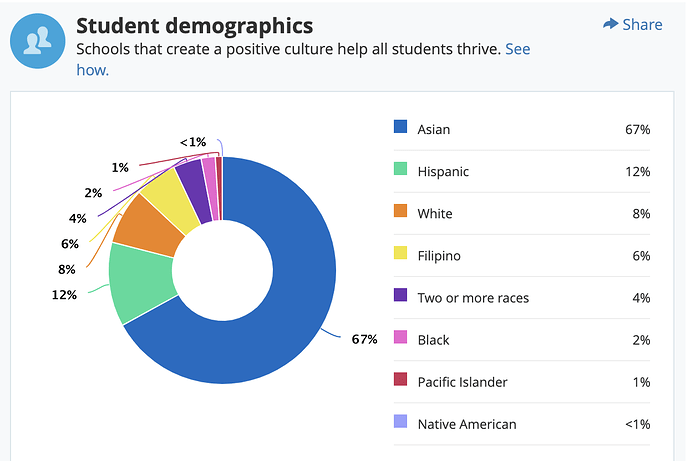Click the Student demographics heading
Image resolution: width=690 pixels, height=461 pixels.
click(x=194, y=25)
